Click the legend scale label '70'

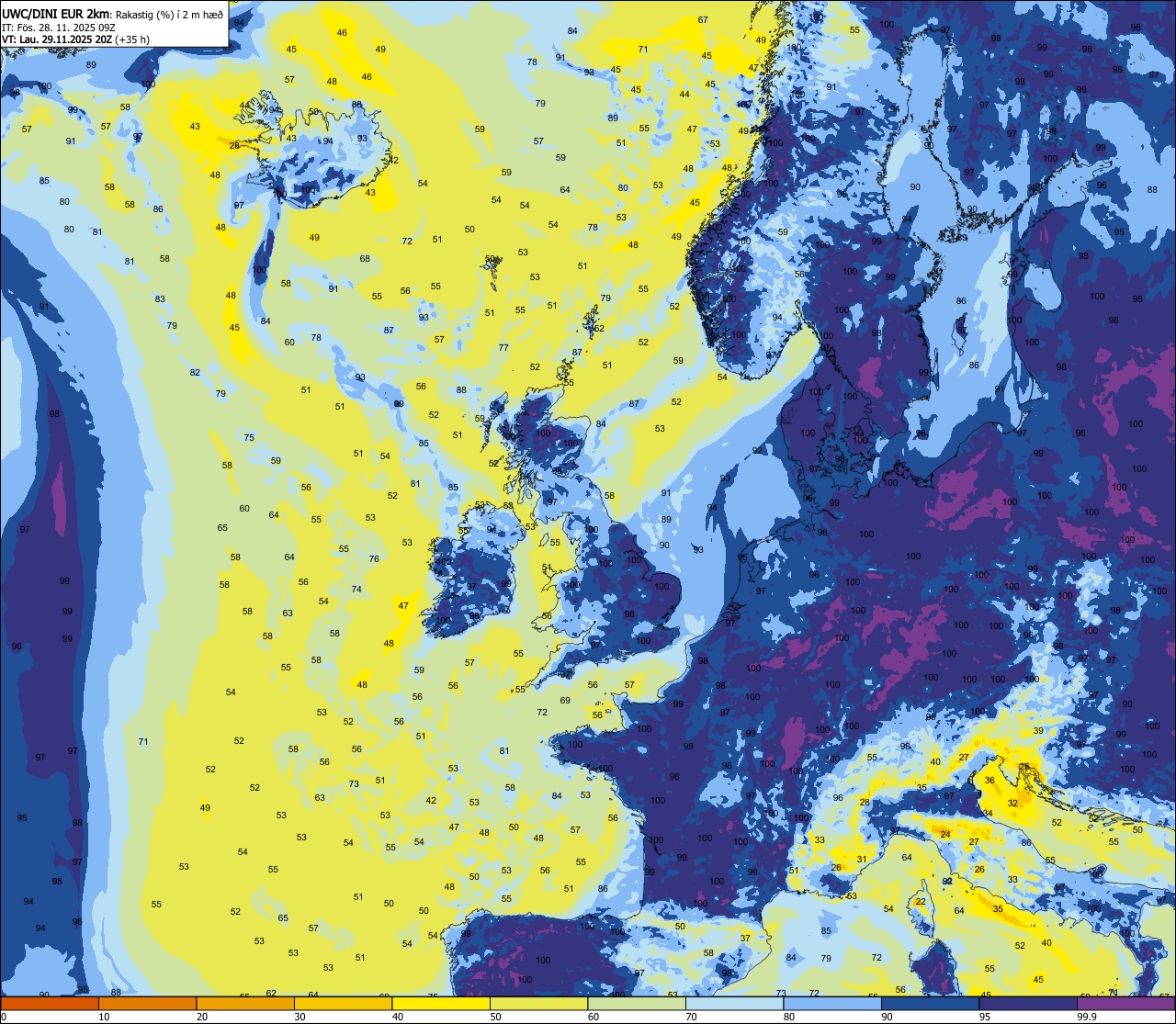click(x=691, y=1017)
